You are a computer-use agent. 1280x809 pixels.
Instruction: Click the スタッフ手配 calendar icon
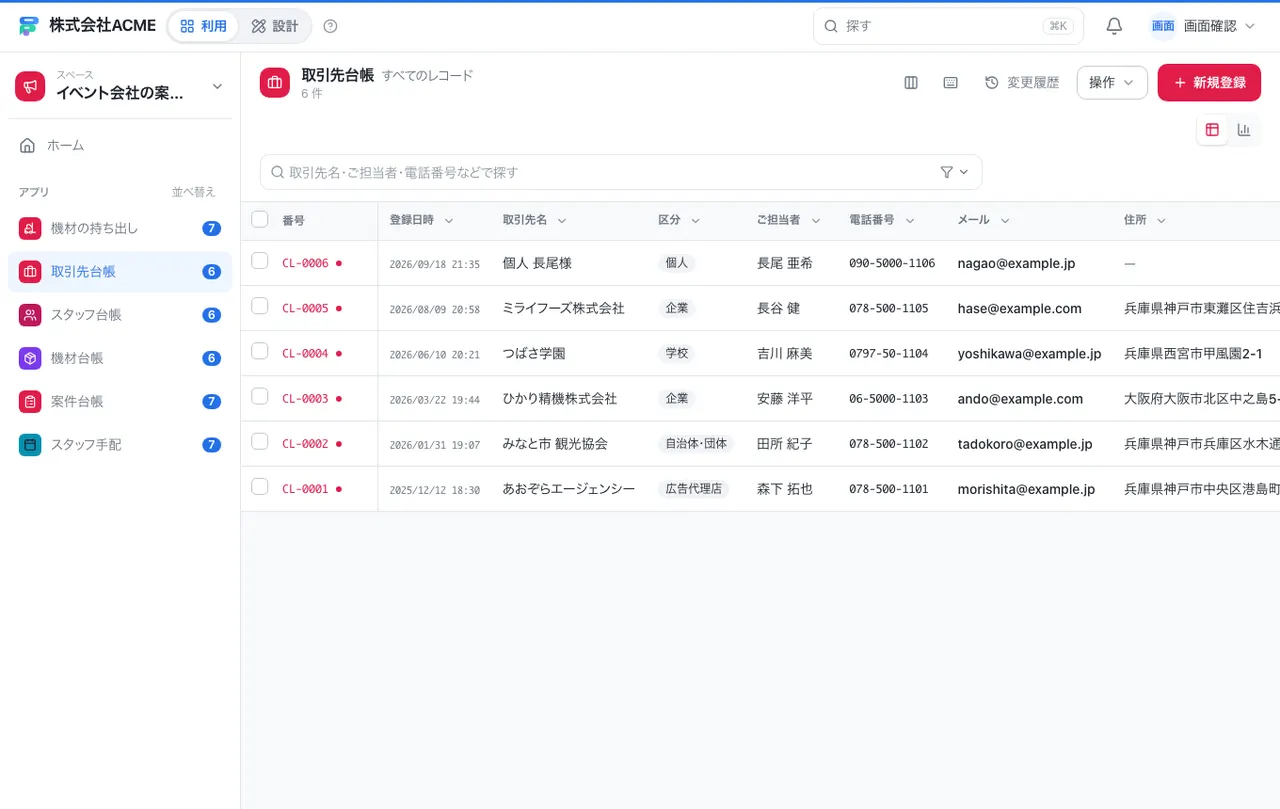[x=30, y=444]
